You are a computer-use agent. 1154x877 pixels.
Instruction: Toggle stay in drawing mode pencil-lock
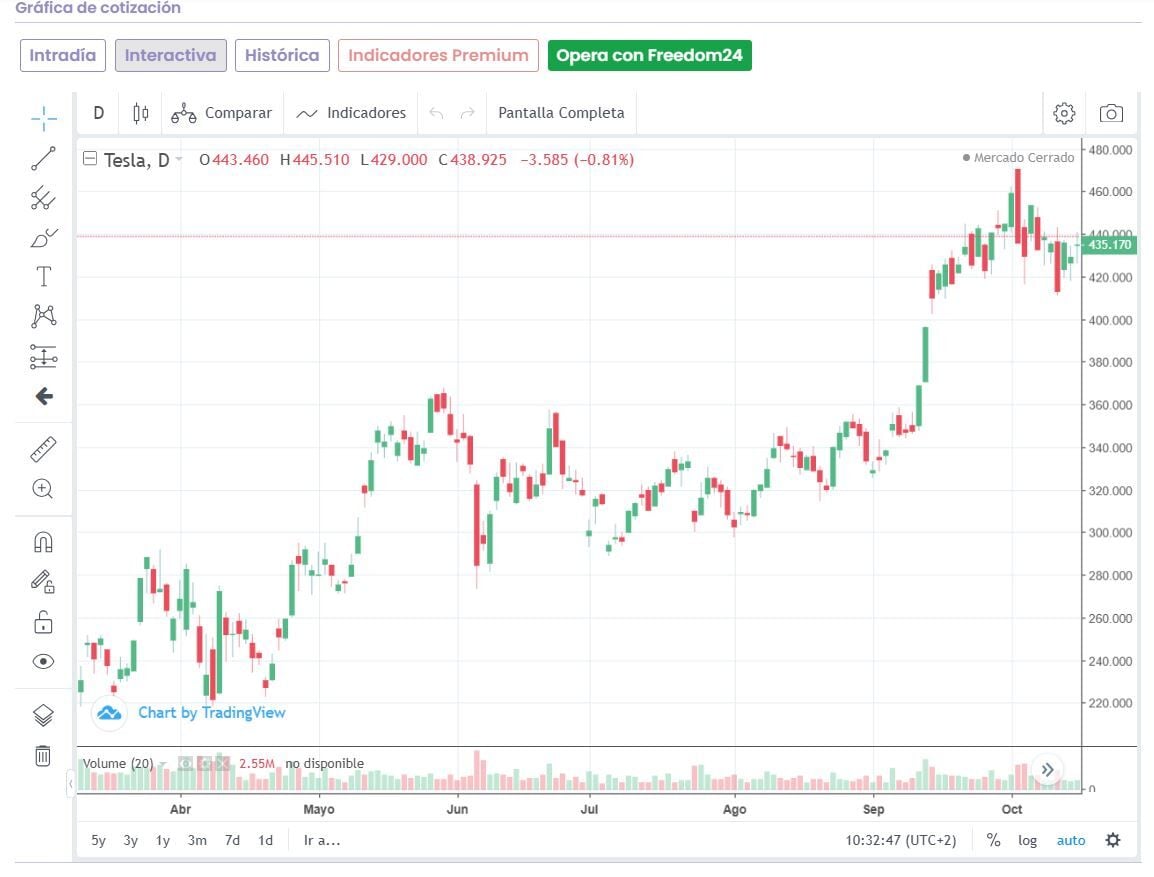pyautogui.click(x=43, y=582)
